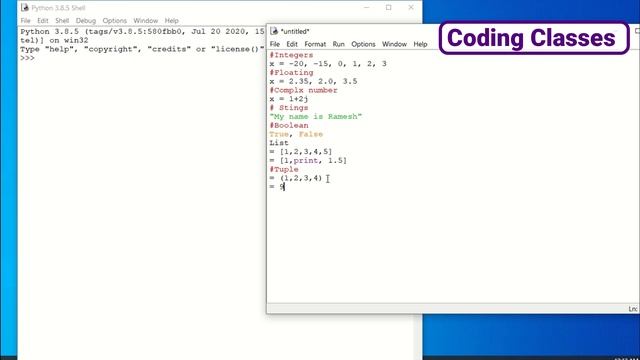The height and width of the screenshot is (360, 640).
Task: Open the Help menu in the untitled editor
Action: [420, 44]
